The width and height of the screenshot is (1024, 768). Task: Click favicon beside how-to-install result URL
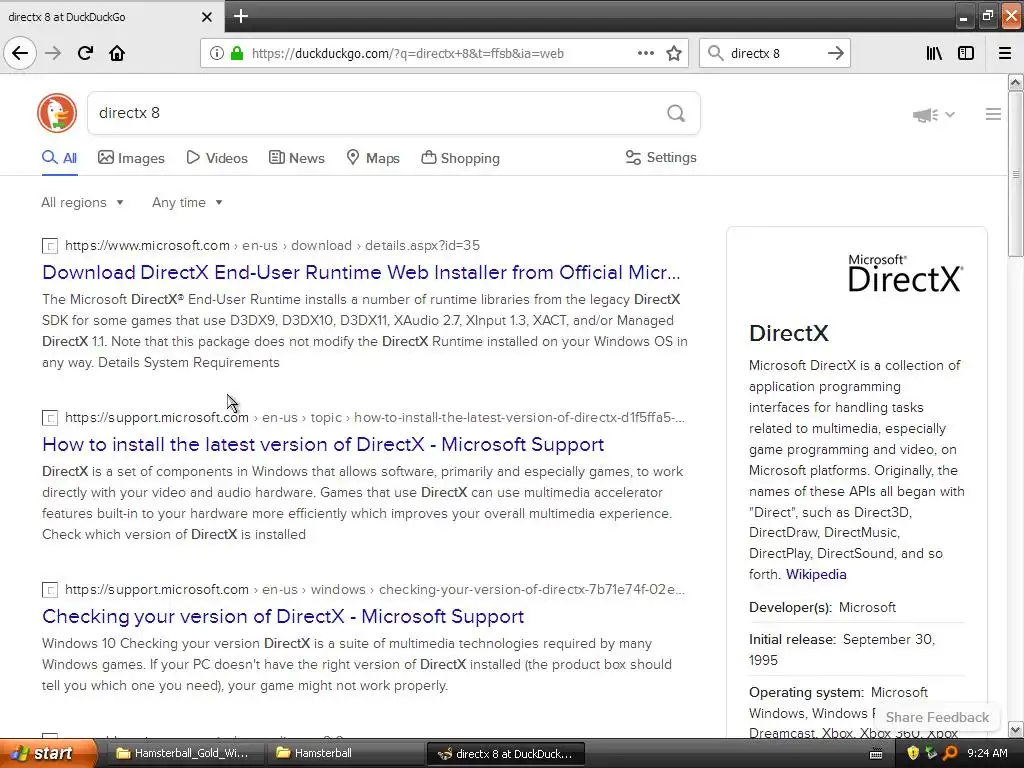pyautogui.click(x=50, y=418)
